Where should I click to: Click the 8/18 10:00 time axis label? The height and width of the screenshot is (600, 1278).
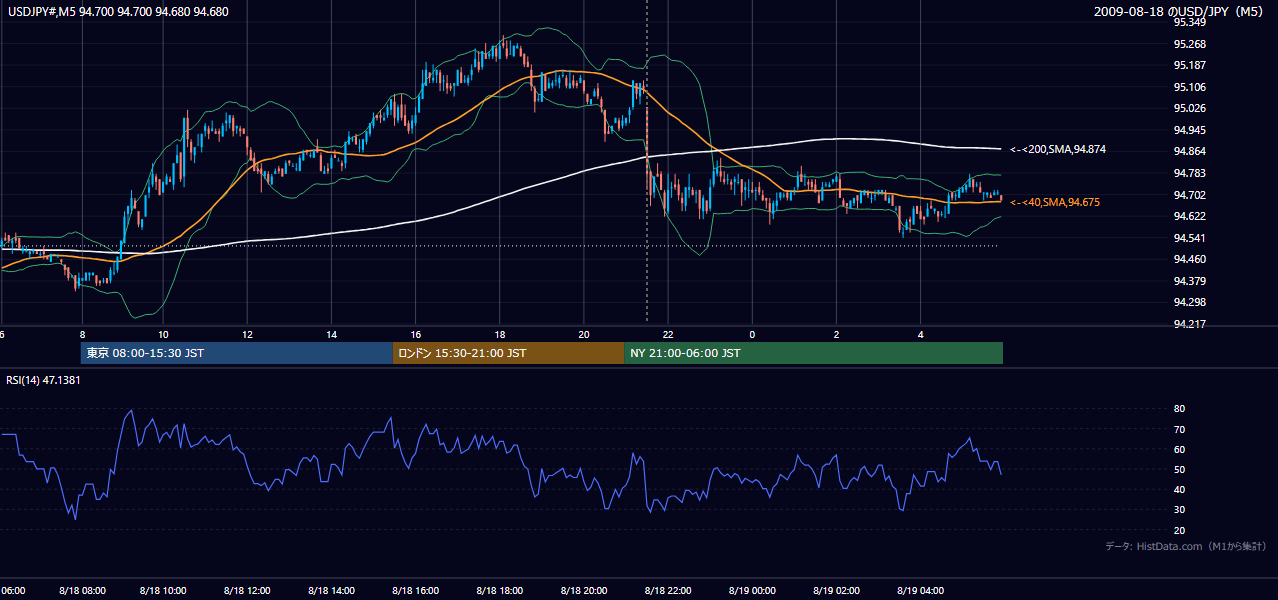pyautogui.click(x=165, y=591)
